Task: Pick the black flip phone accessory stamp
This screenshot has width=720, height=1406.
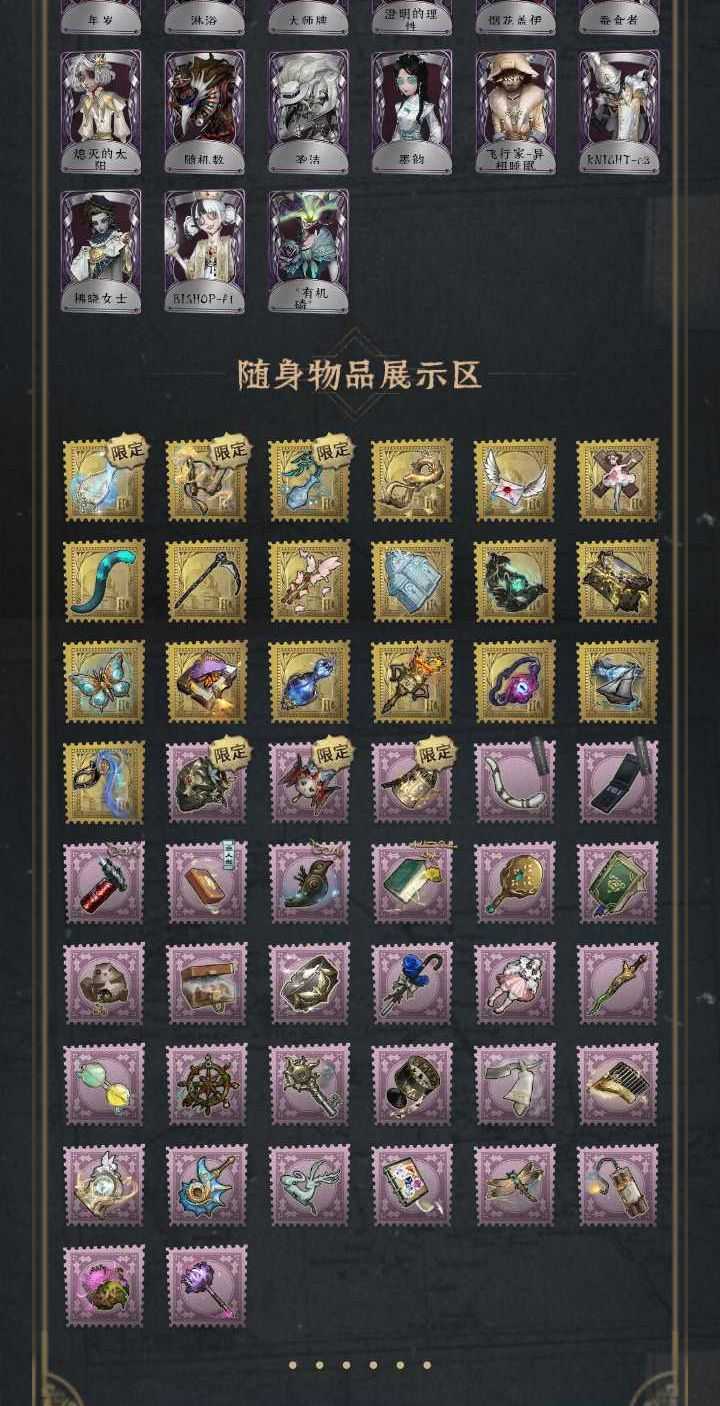Action: (618, 782)
